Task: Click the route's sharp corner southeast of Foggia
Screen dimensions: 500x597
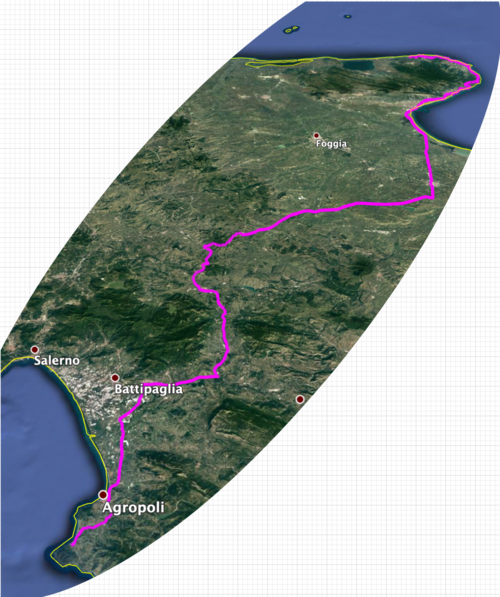Action: click(433, 197)
